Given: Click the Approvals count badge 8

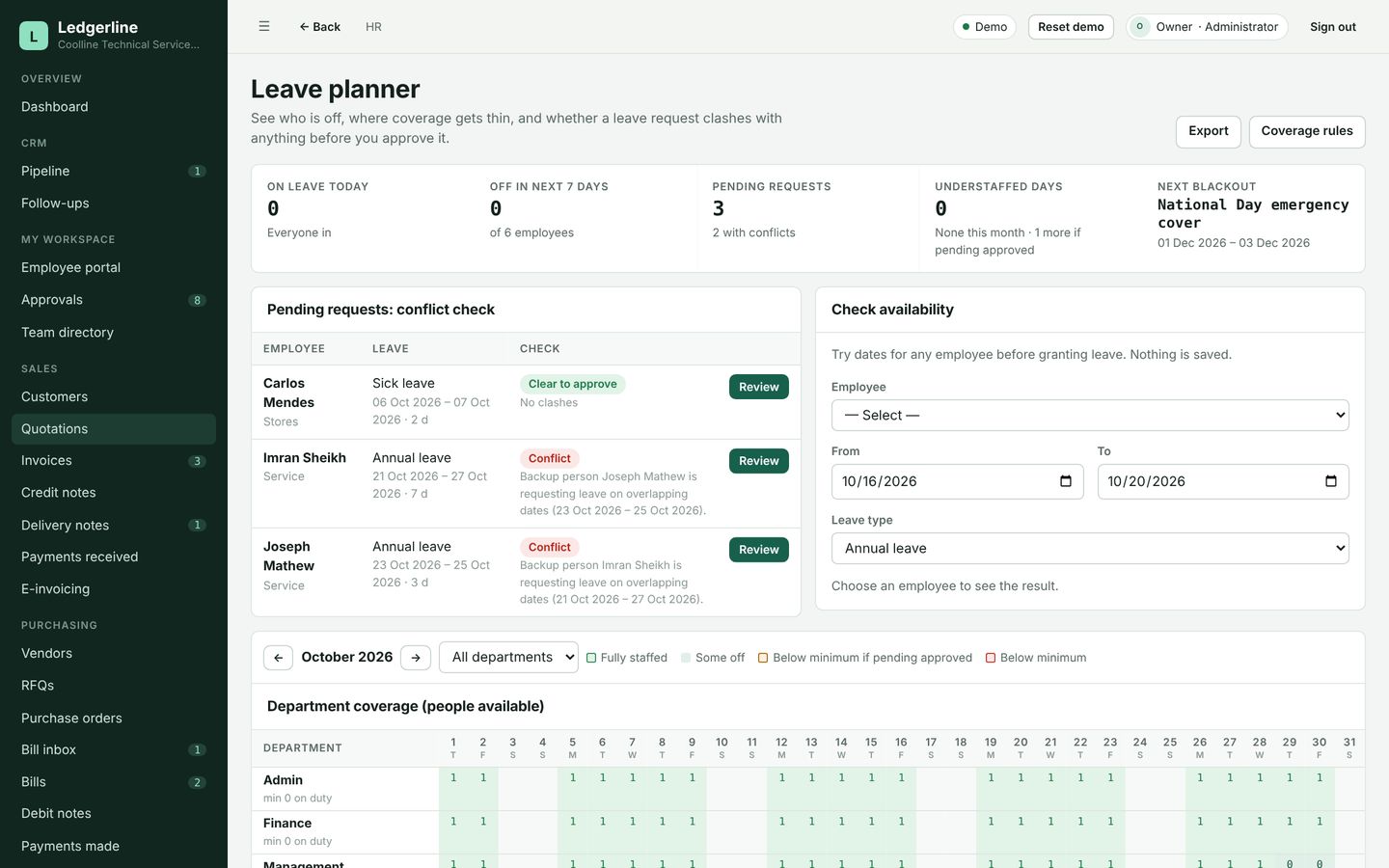Looking at the screenshot, I should [197, 300].
